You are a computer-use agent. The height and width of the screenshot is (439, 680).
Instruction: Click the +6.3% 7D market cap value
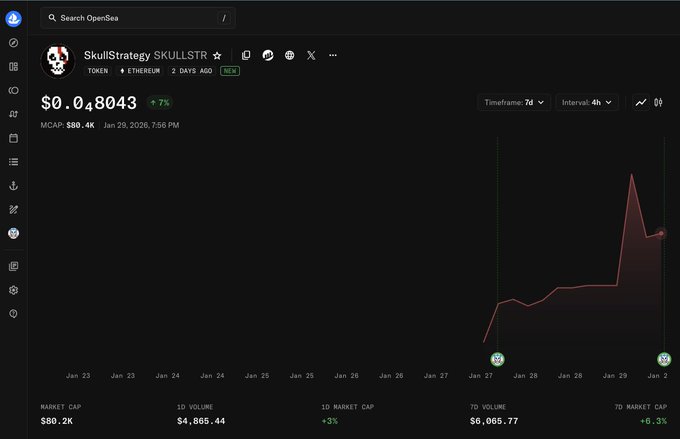[x=654, y=421]
